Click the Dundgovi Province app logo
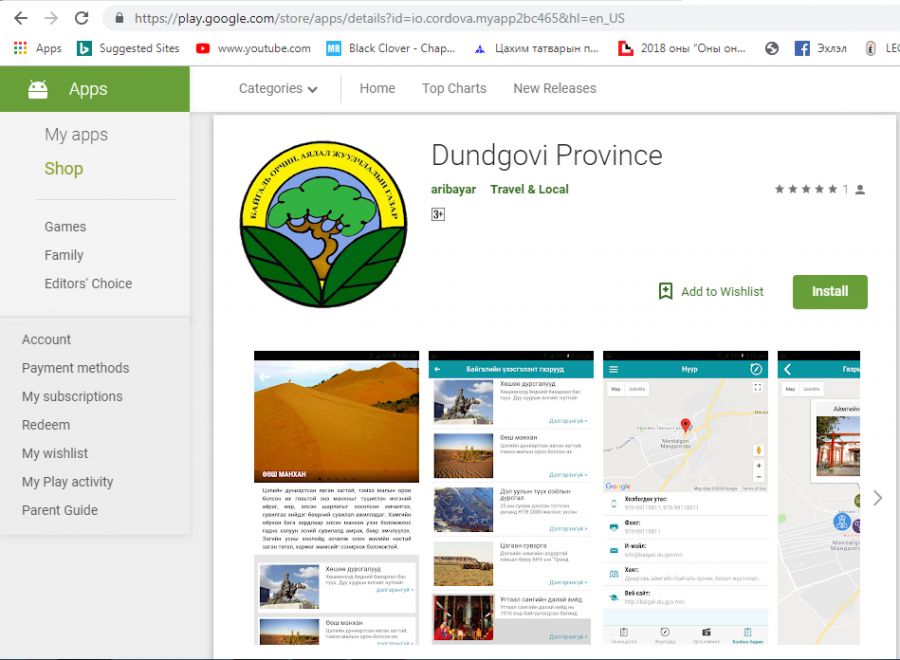This screenshot has height=660, width=900. pos(324,224)
